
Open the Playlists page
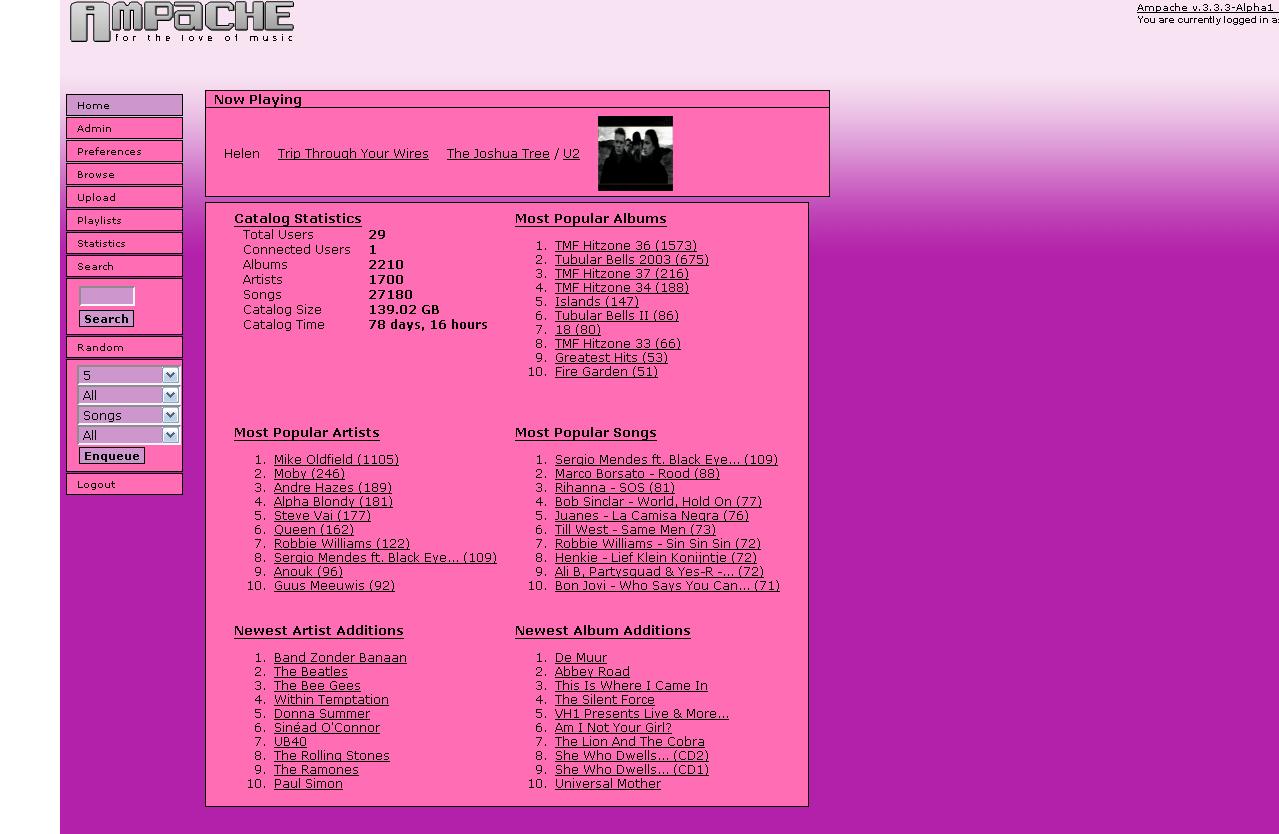(x=124, y=220)
